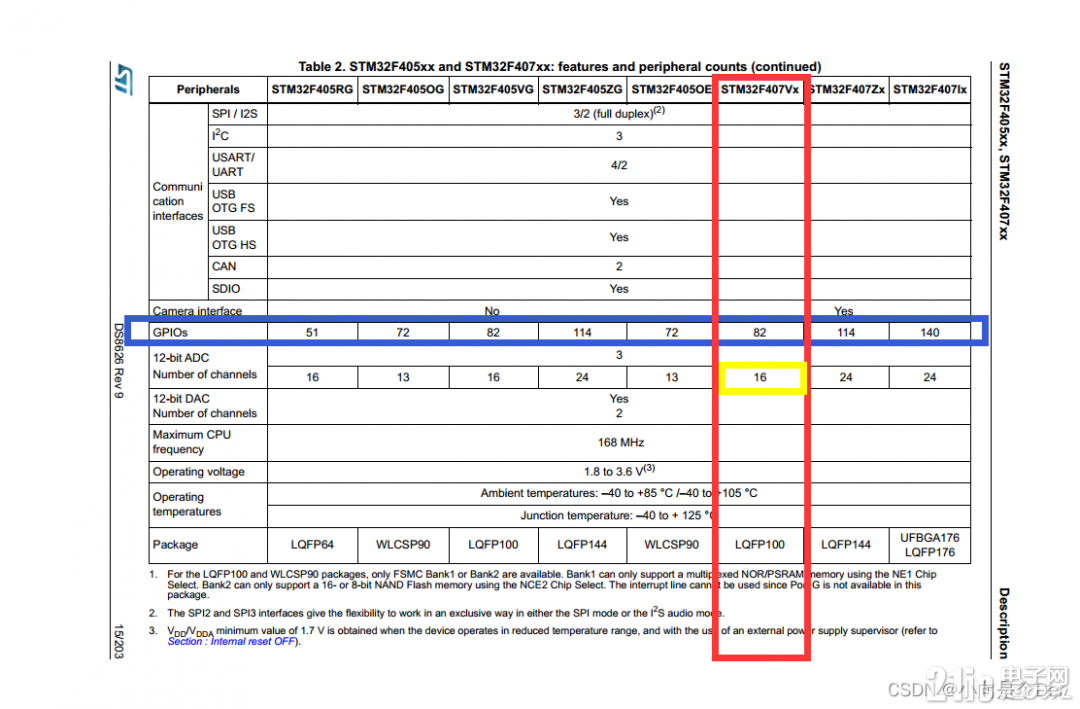Select the 'GPIOs' row label

pos(170,333)
